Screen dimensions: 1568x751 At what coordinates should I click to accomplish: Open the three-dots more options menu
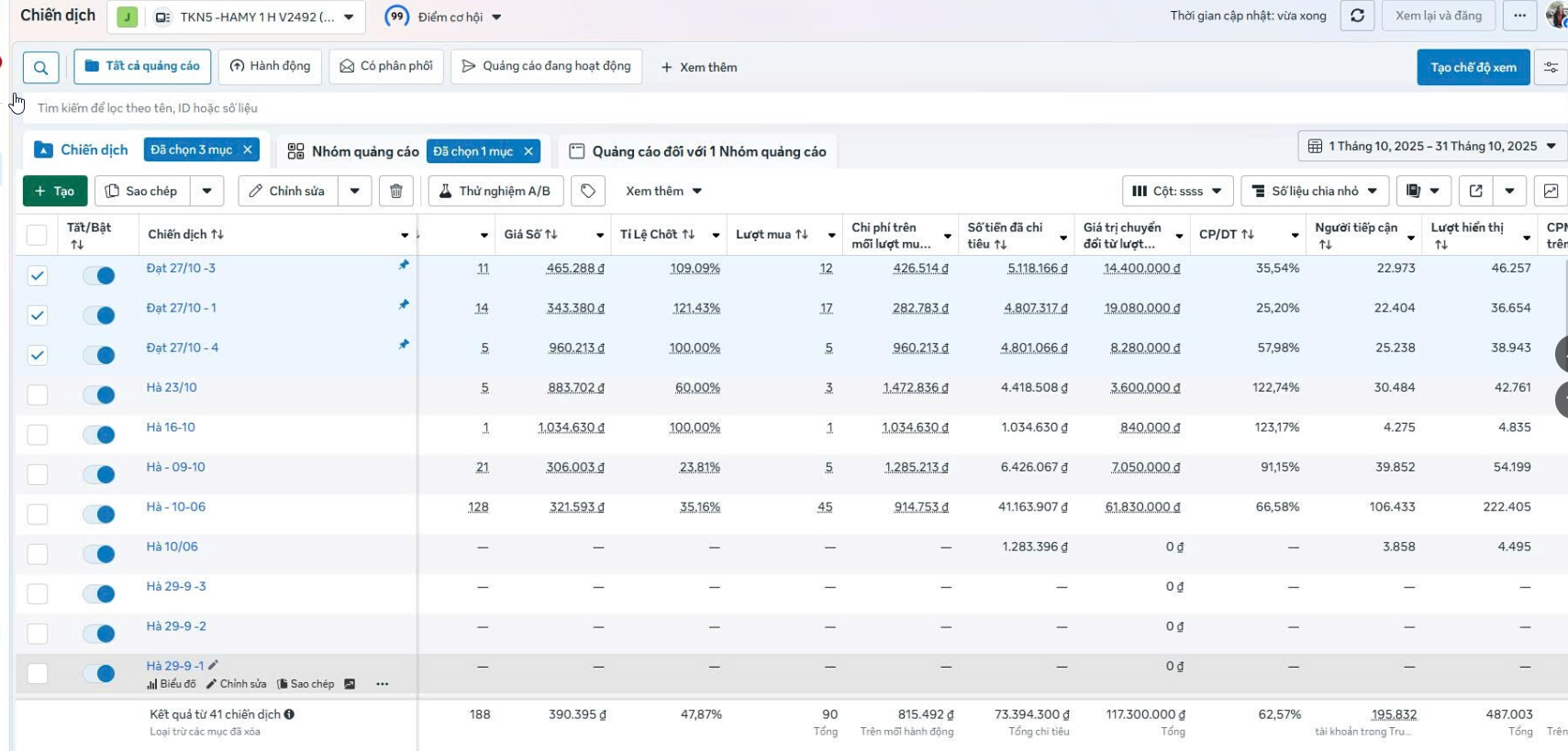point(1520,16)
